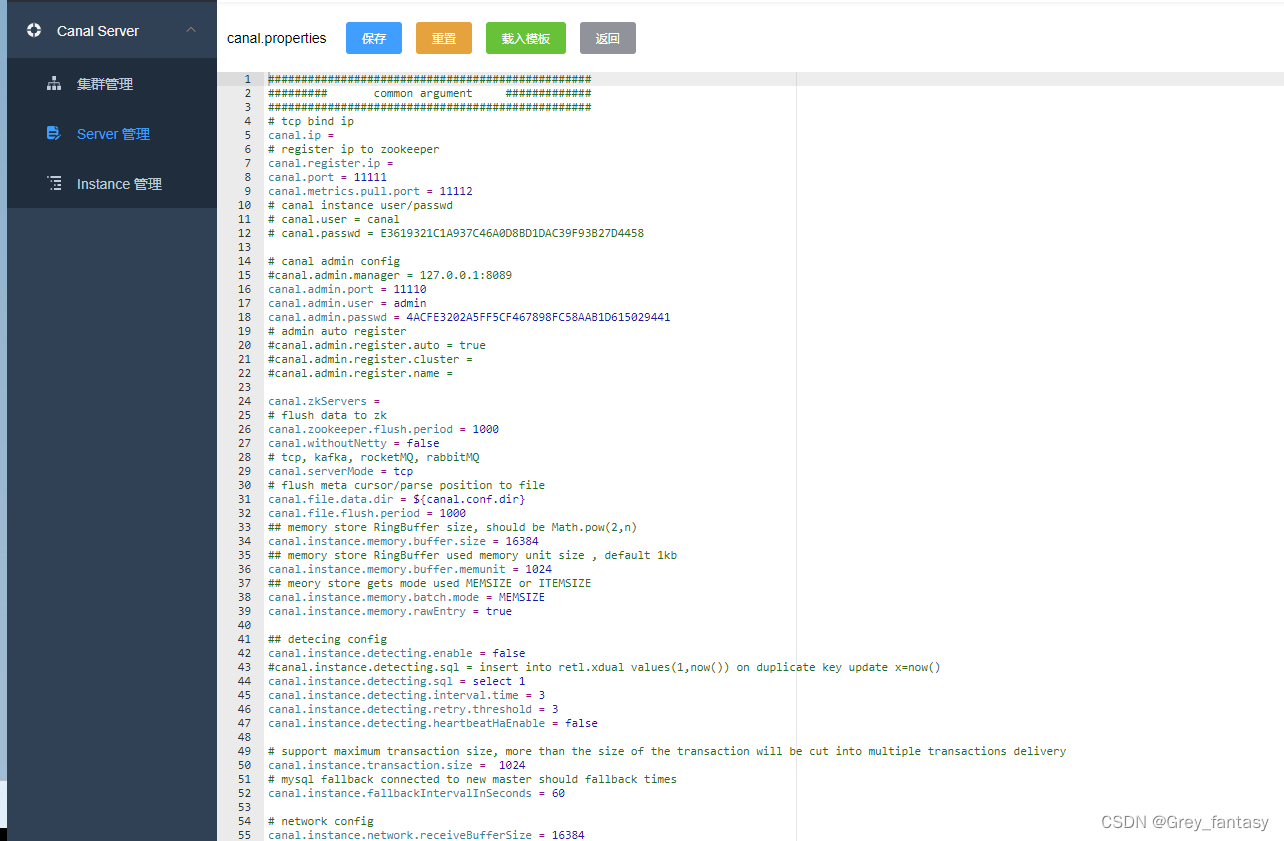Click the Canal Server sidebar header
The width and height of the screenshot is (1284, 841).
tap(112, 30)
